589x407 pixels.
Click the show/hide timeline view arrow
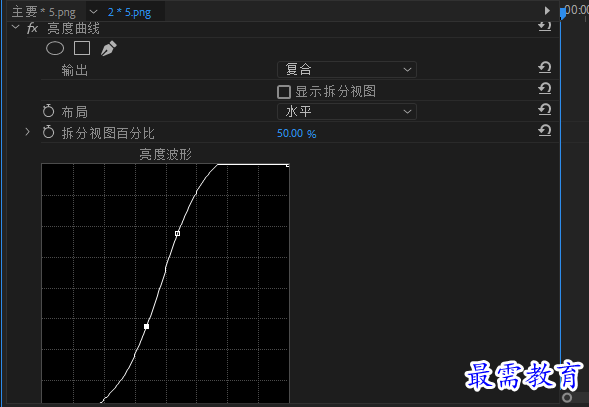pos(547,11)
